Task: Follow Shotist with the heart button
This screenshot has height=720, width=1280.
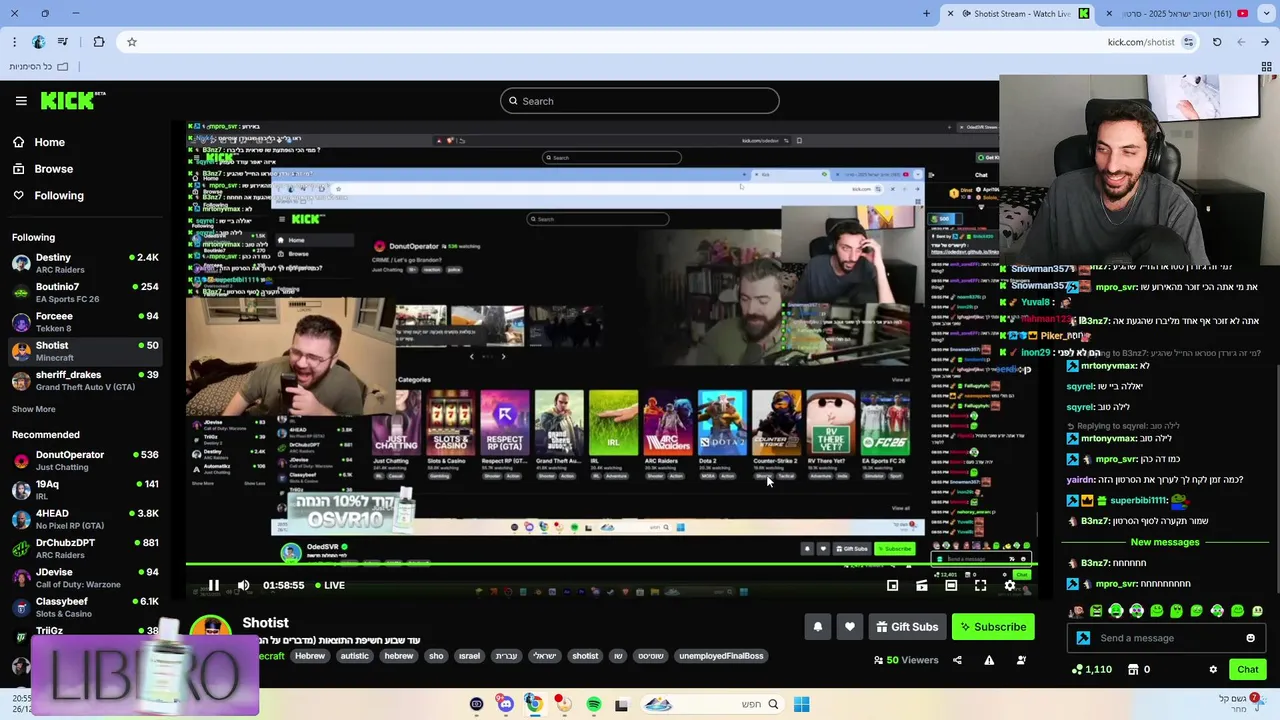Action: 849,627
